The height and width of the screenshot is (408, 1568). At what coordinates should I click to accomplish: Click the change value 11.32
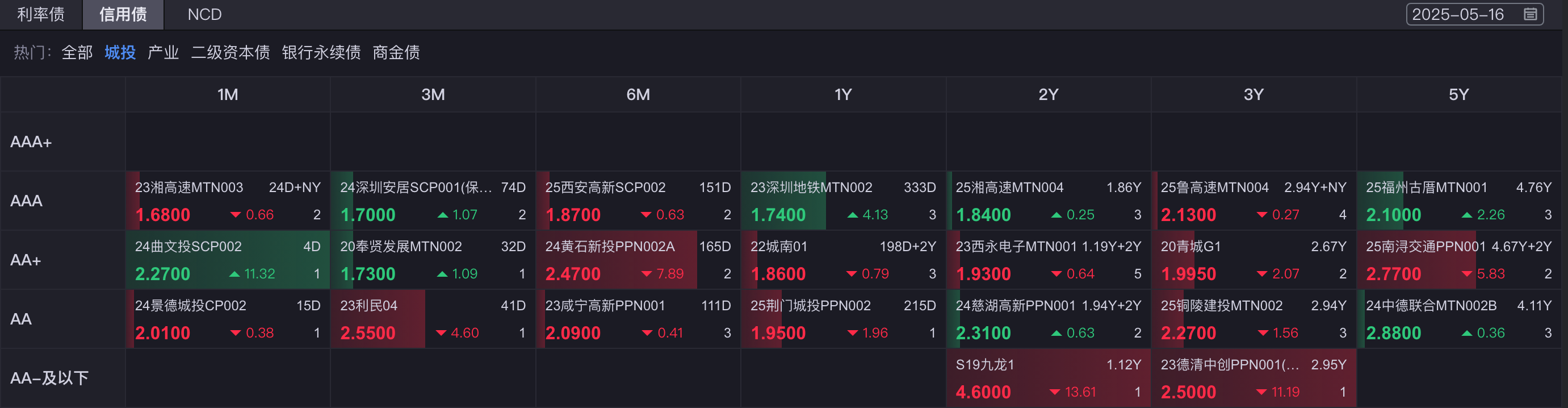259,274
